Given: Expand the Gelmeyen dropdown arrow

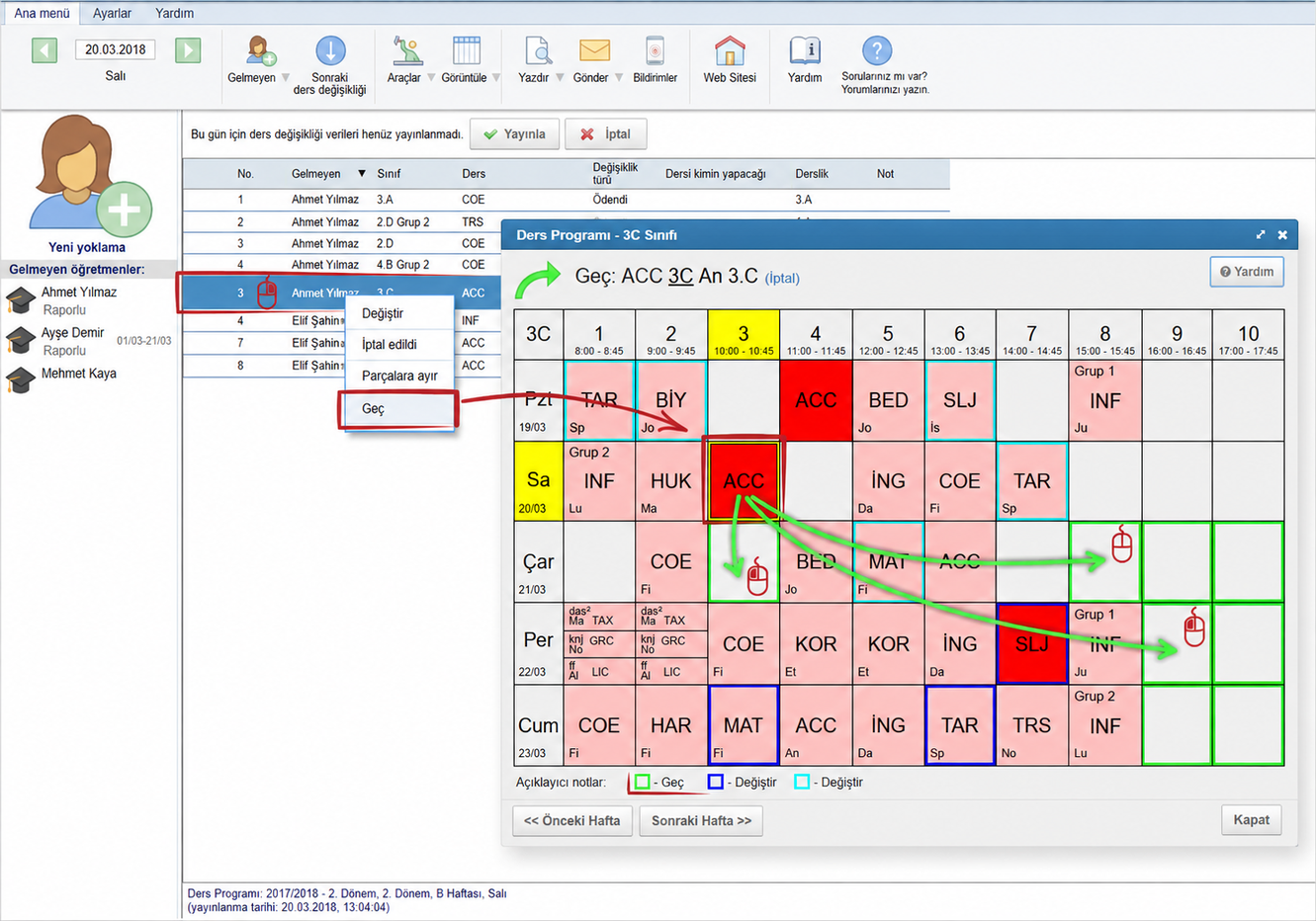Looking at the screenshot, I should 286,78.
